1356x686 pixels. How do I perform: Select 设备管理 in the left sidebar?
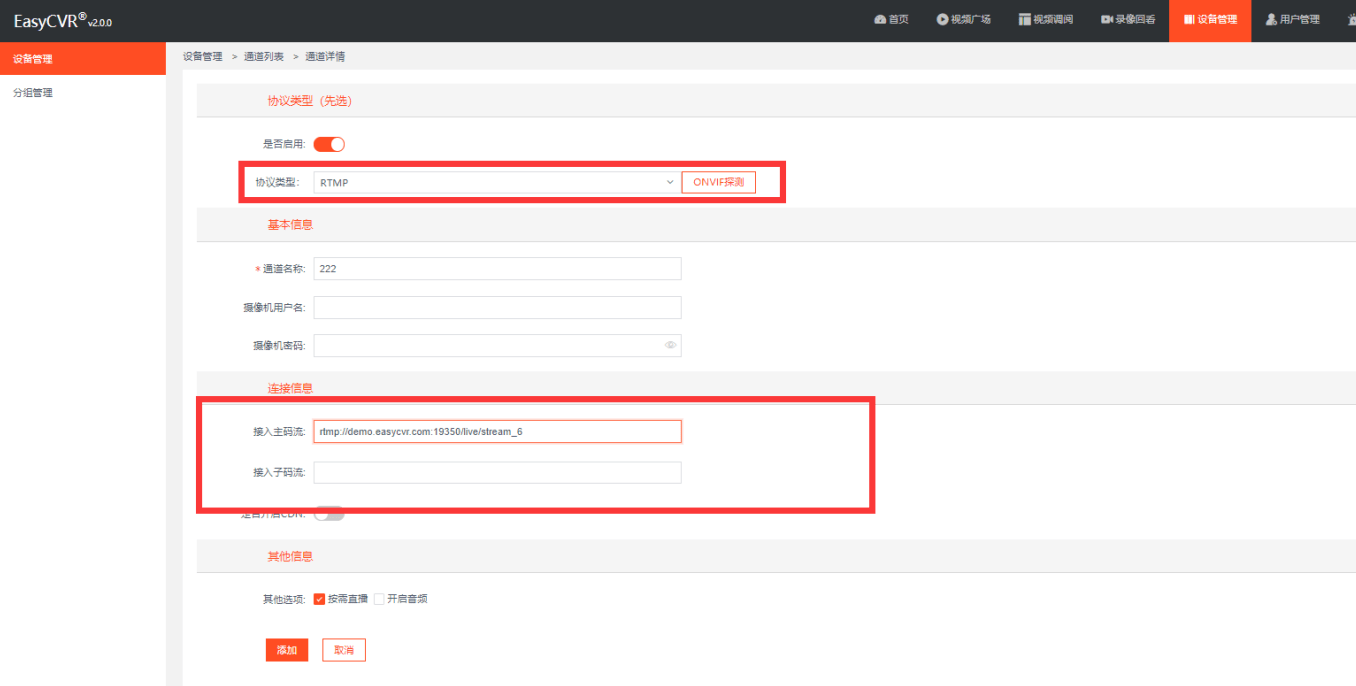33,59
